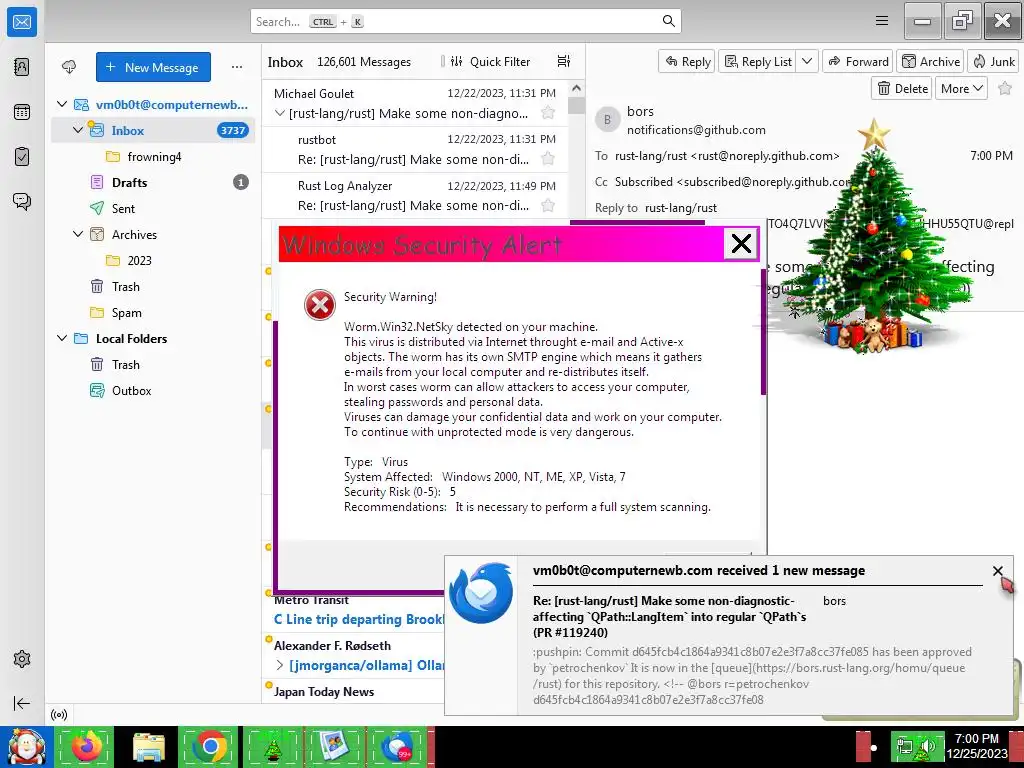
Task: Select the Inbox folder
Action: (x=153, y=130)
